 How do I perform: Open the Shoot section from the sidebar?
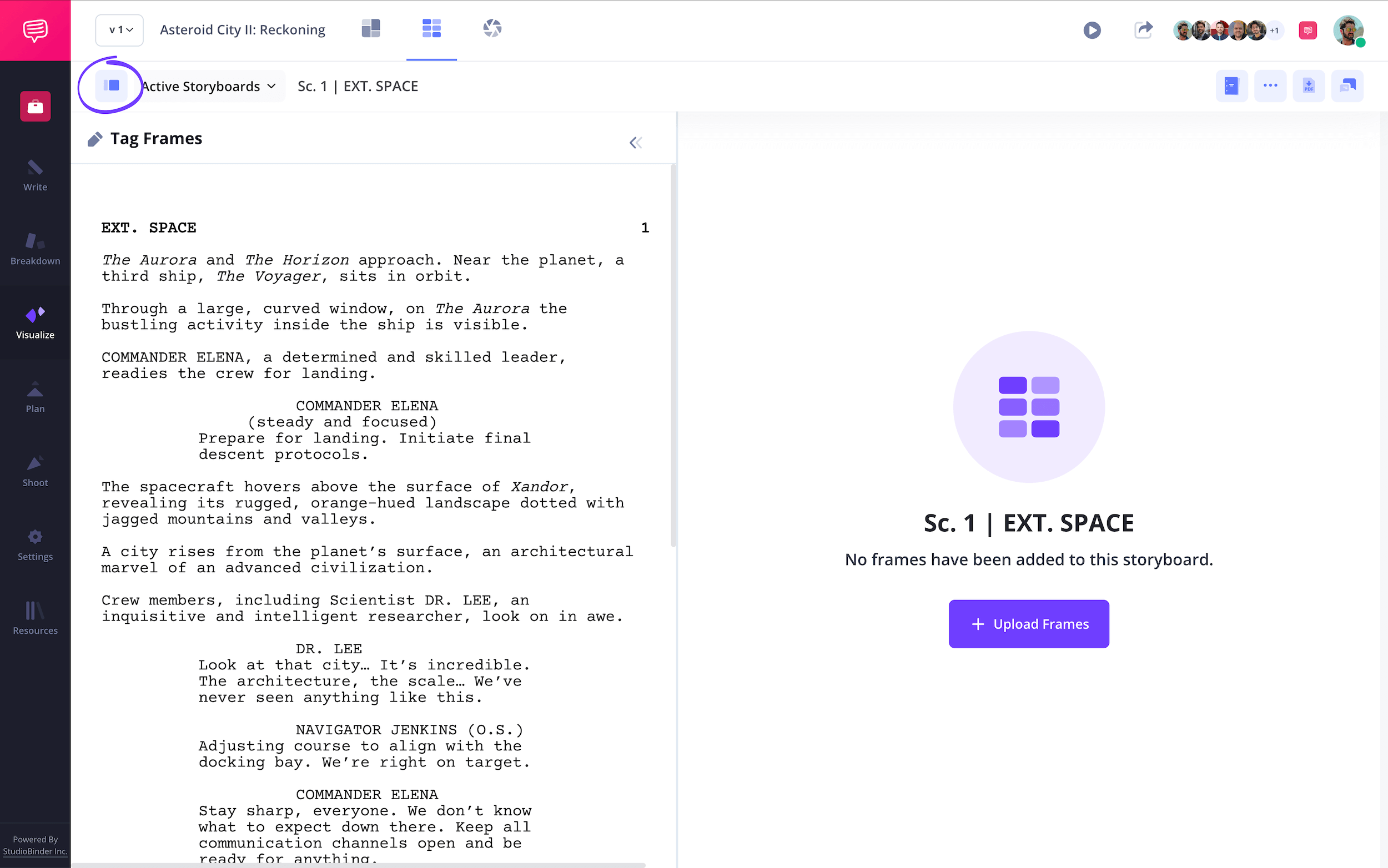[x=35, y=470]
